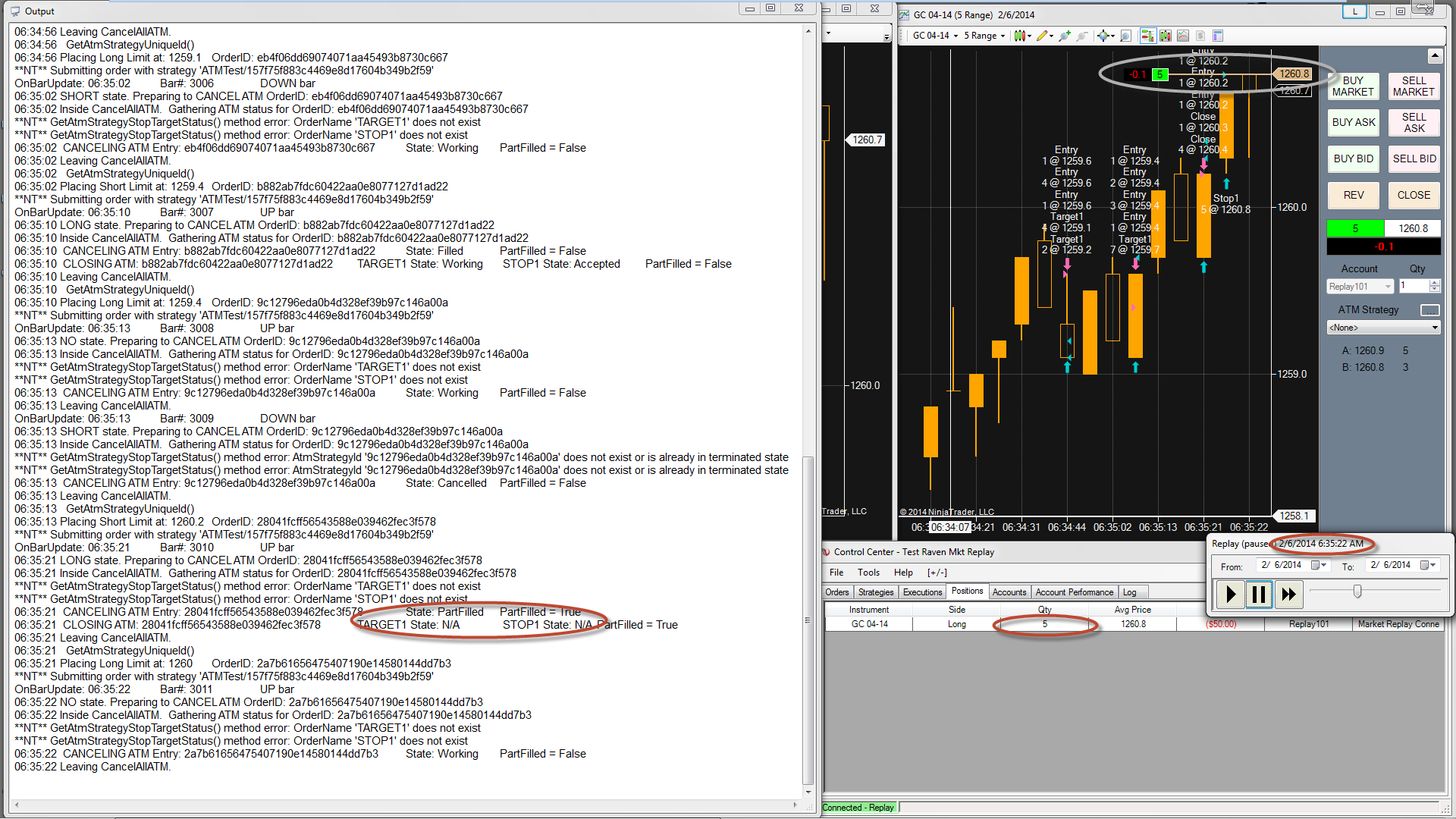Click the replay speed slider handle

point(1357,591)
